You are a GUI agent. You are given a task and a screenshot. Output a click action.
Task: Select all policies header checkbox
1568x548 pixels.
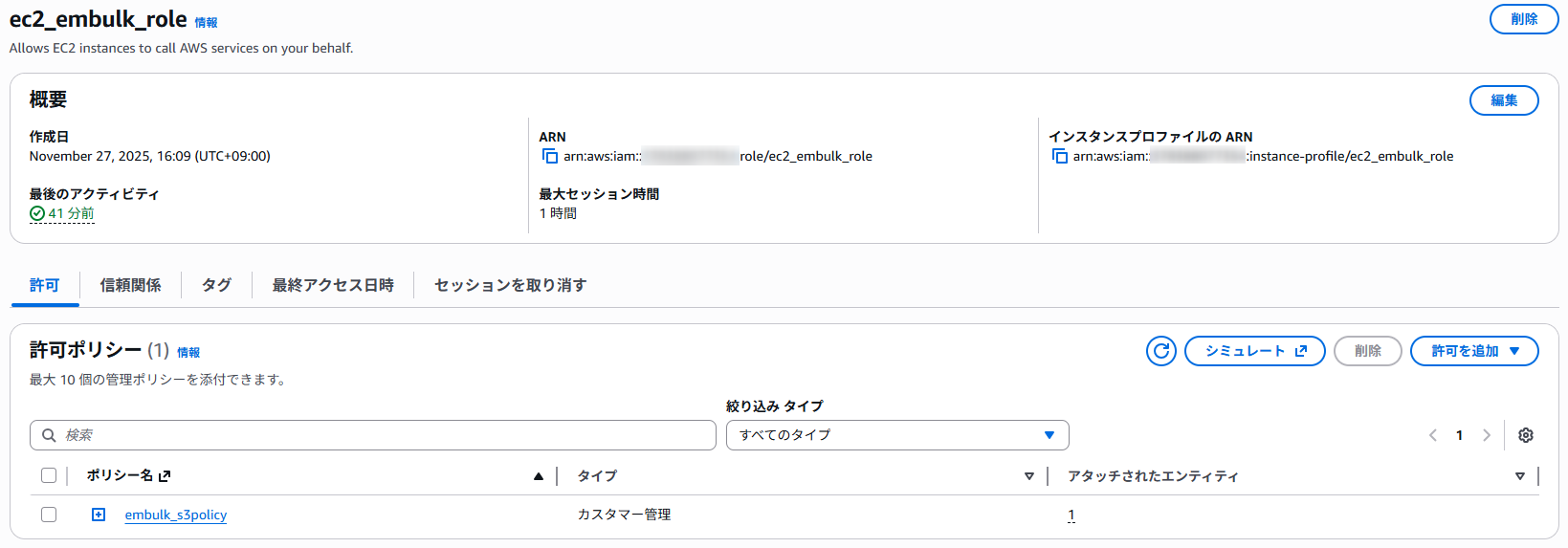coord(49,475)
